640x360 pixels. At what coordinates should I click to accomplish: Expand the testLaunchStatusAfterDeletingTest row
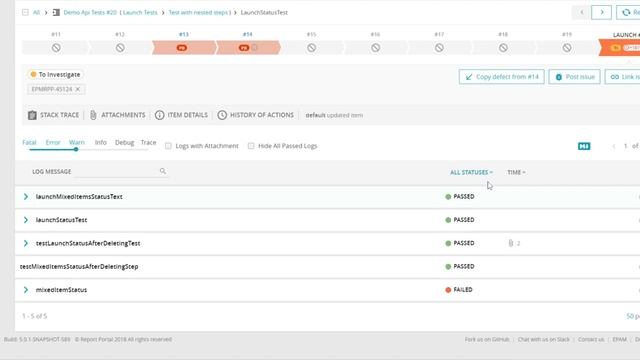pos(26,243)
